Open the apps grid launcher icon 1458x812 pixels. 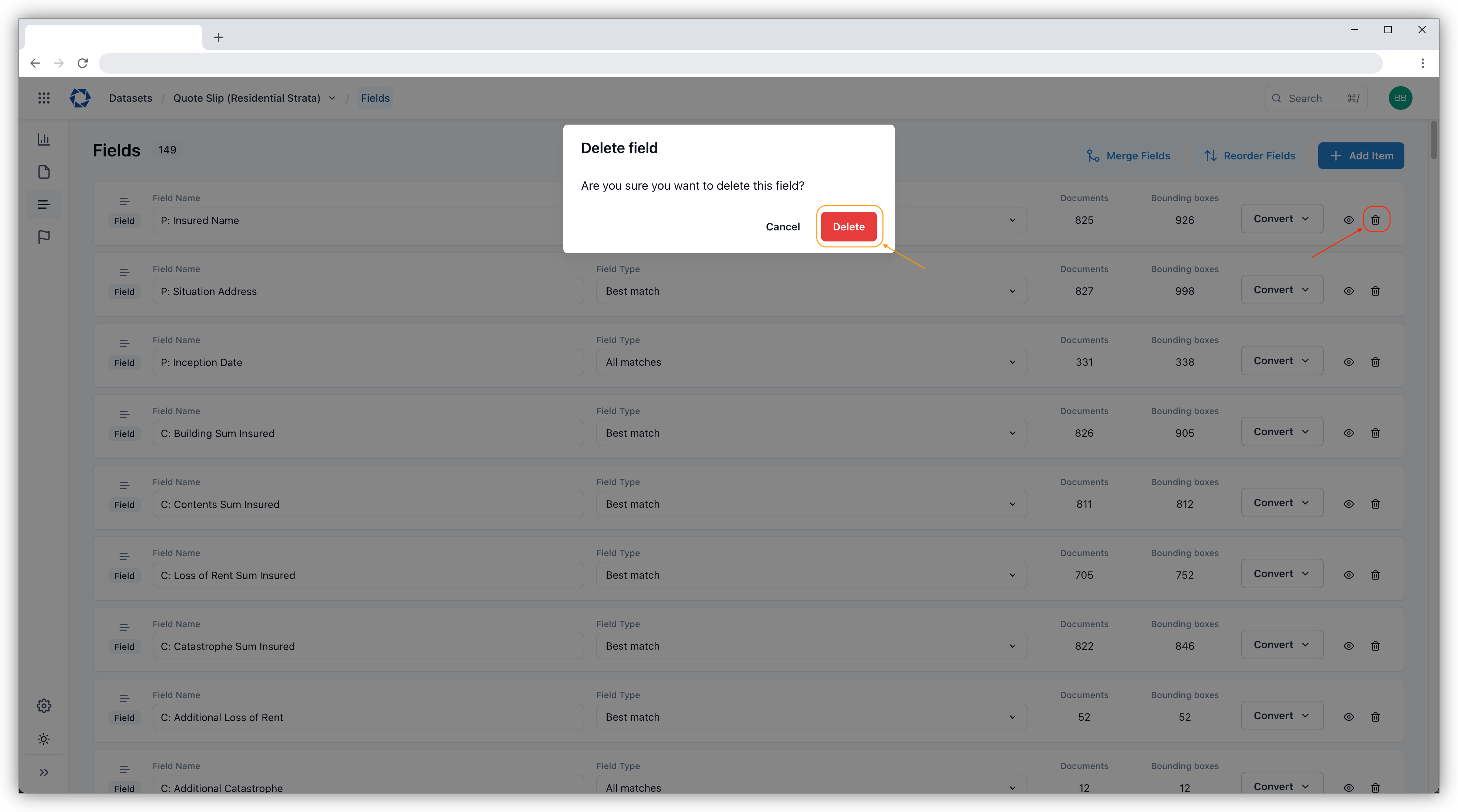[x=44, y=98]
